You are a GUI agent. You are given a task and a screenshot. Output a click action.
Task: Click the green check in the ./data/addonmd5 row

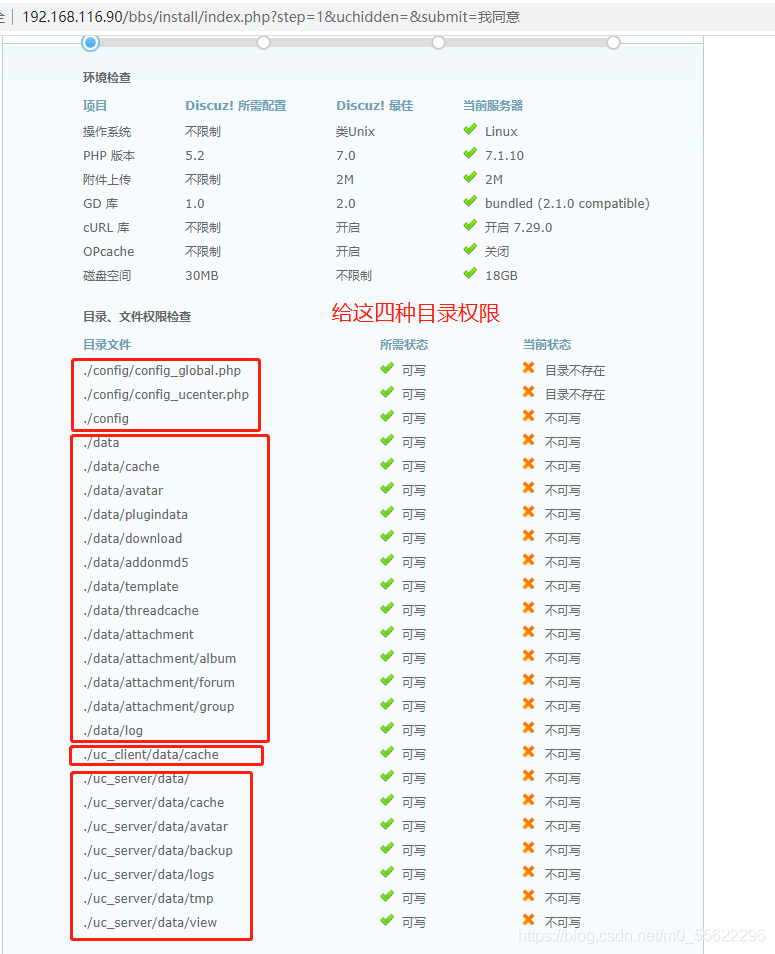[388, 560]
